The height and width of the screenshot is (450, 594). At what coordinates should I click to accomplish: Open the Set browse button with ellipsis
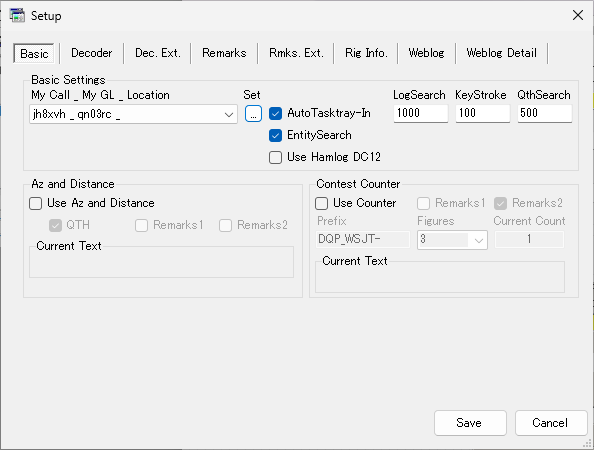point(253,113)
